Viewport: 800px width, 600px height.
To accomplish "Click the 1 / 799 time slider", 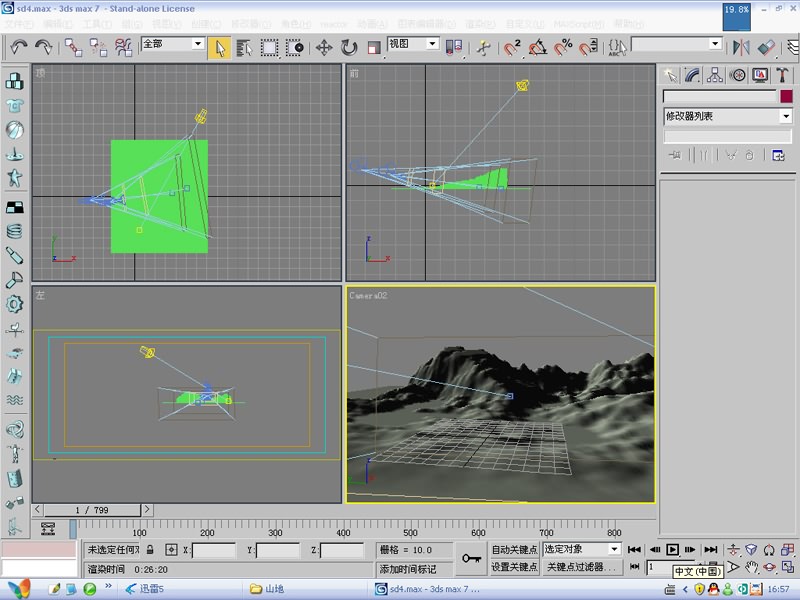I will (x=92, y=510).
